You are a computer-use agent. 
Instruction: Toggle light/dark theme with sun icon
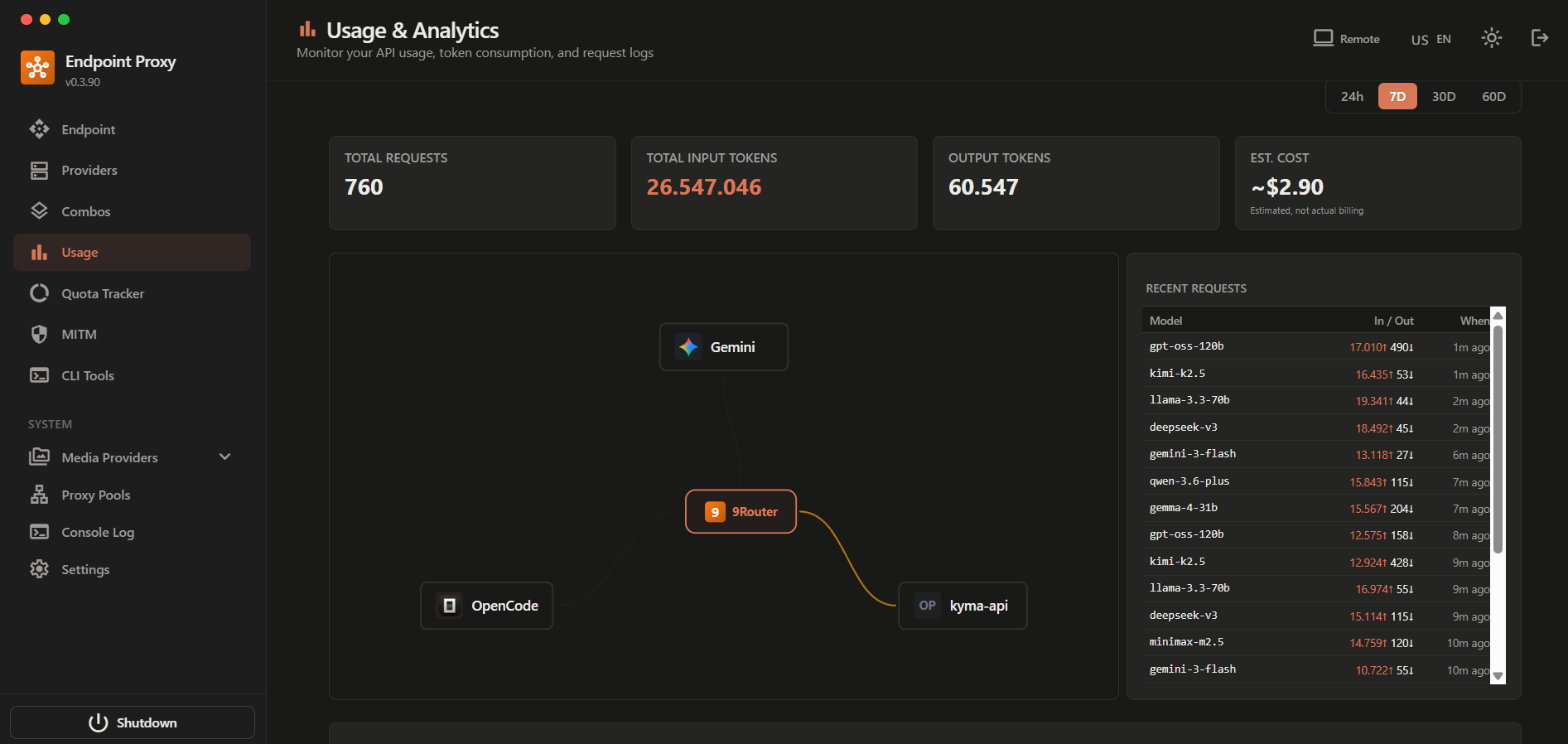point(1491,38)
